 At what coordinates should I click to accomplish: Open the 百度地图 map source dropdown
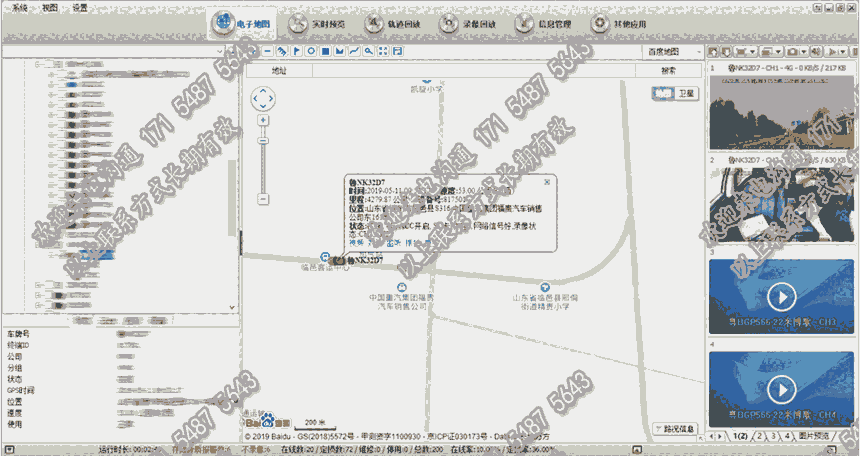coord(669,50)
